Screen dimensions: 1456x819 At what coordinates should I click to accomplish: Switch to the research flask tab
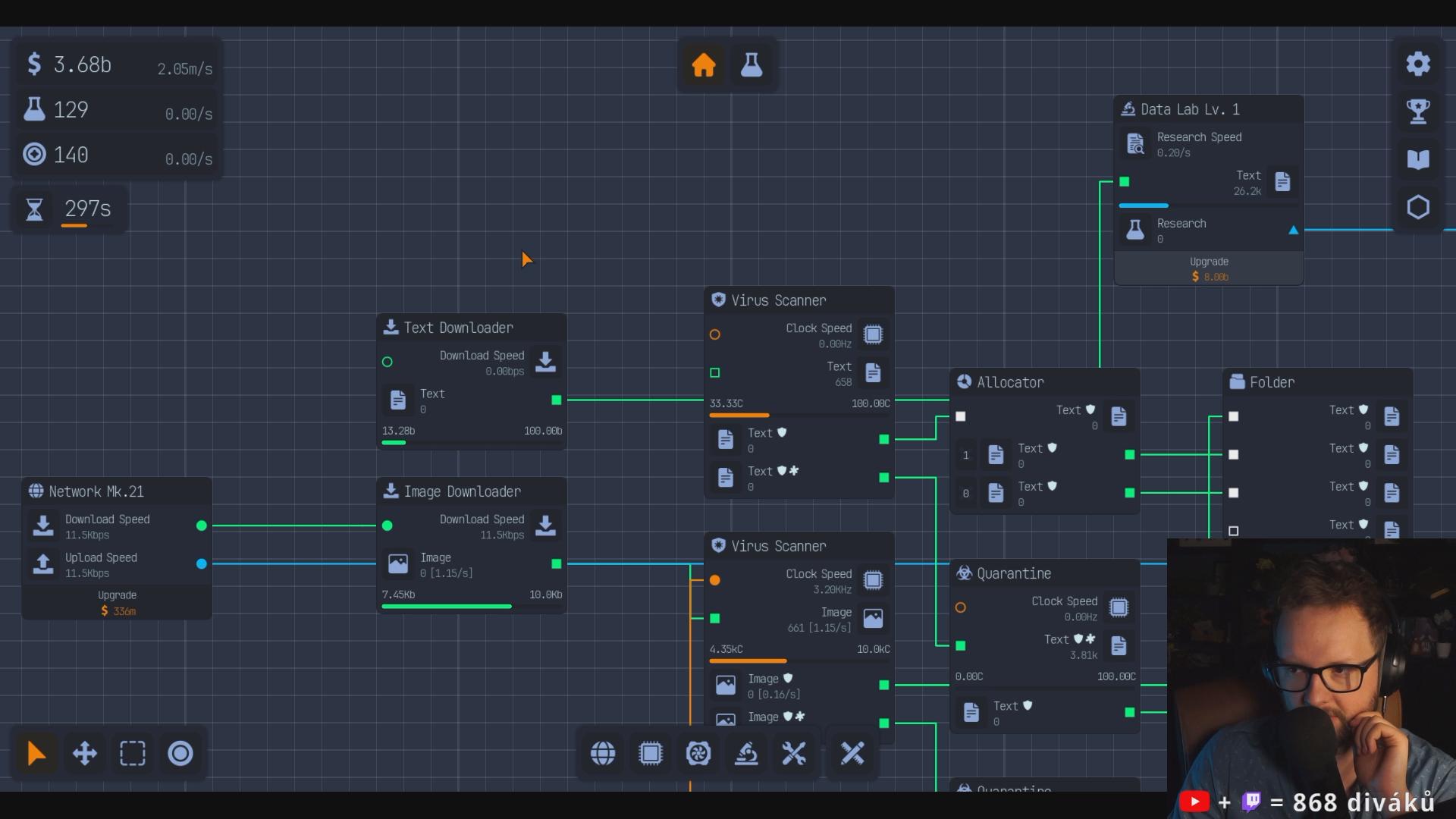click(752, 65)
